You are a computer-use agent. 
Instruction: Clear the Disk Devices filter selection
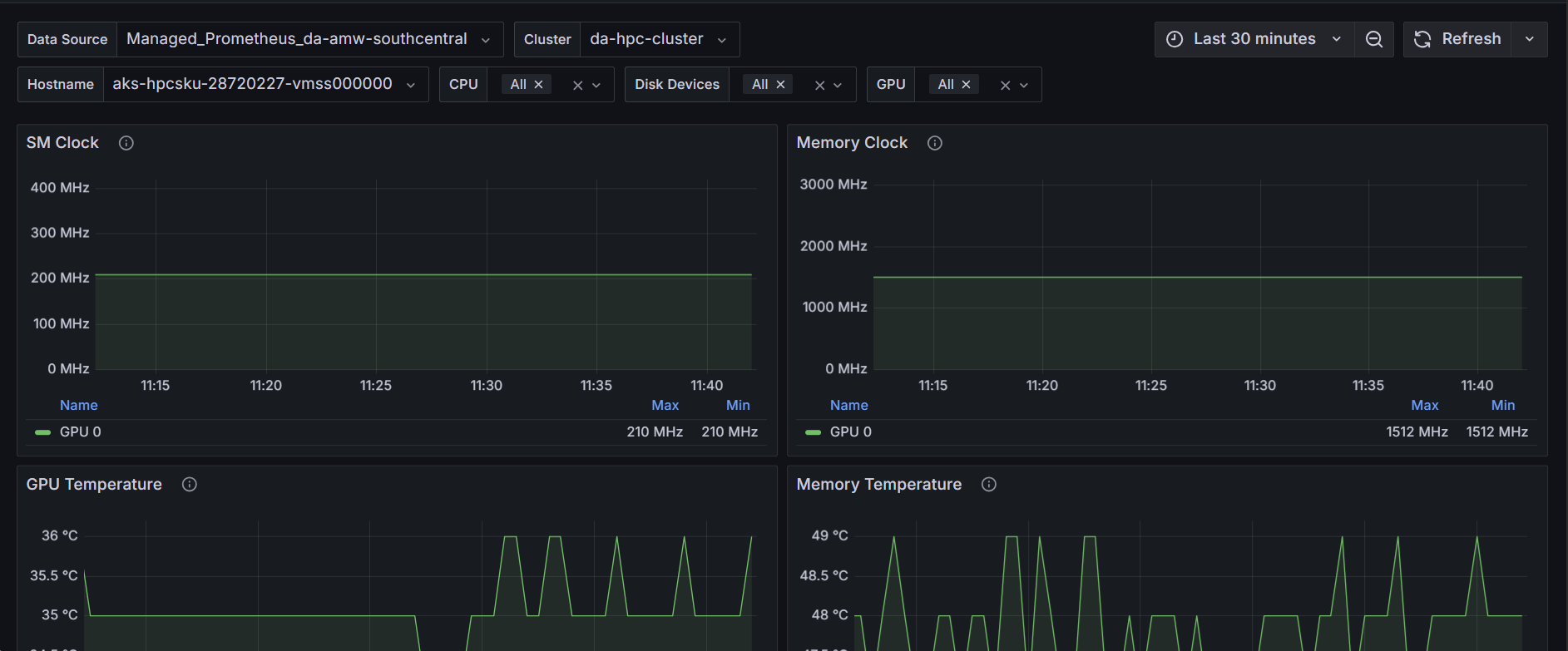[x=819, y=85]
